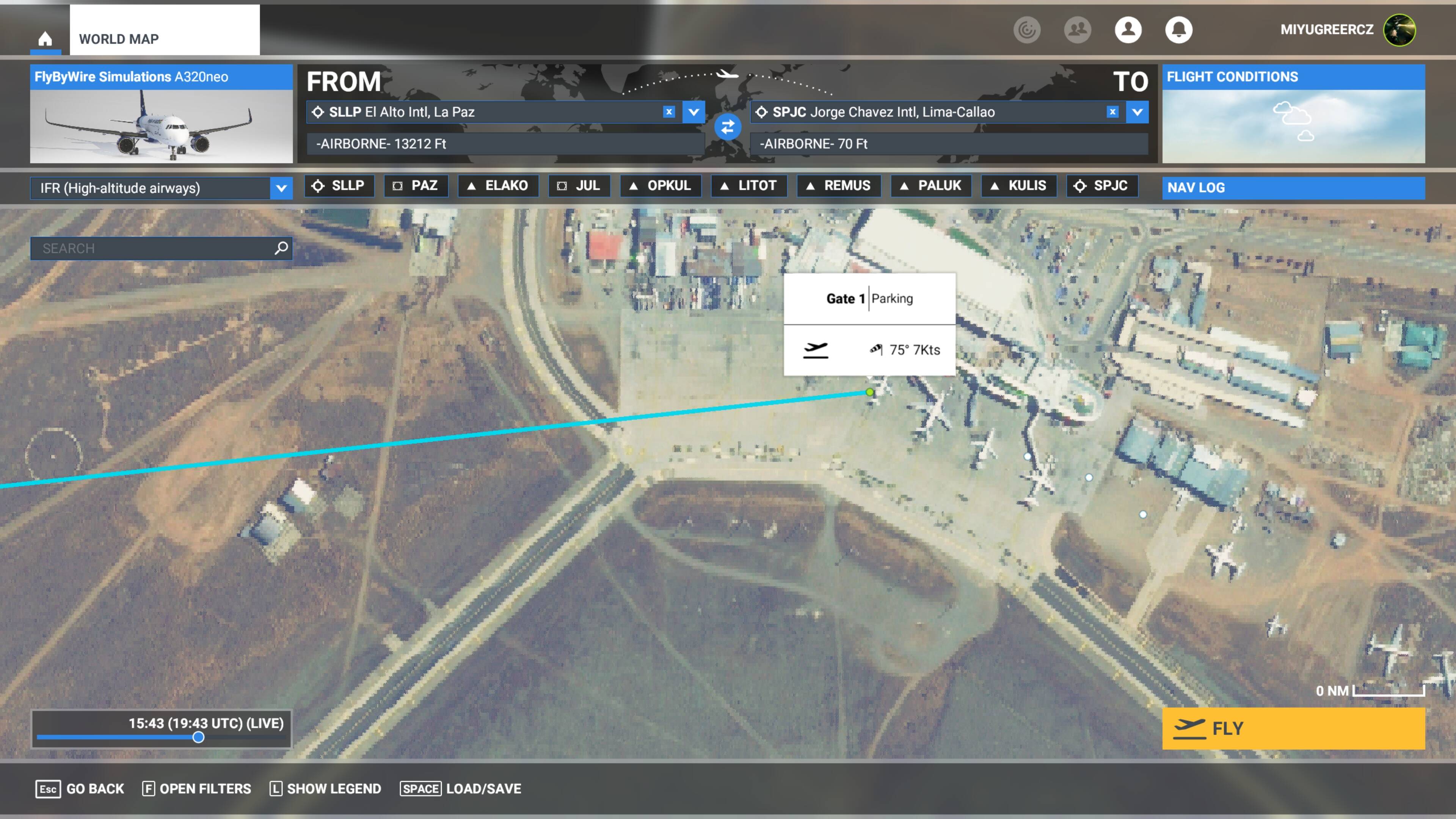The image size is (1456, 819).
Task: Click LOAD/SAVE to save flight plan
Action: 484,789
